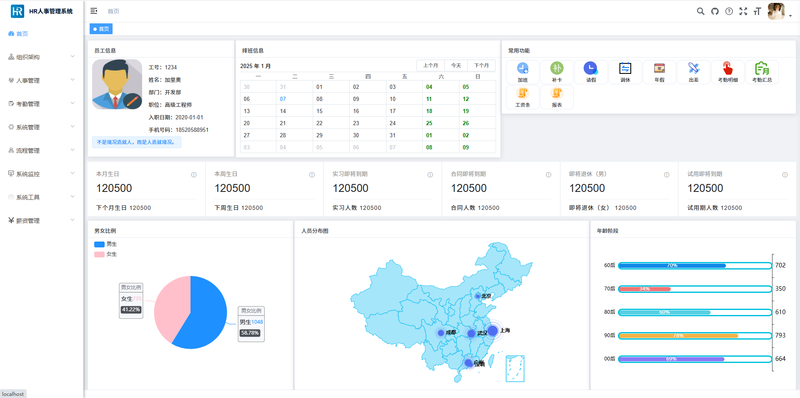Select the 首页 page tab
This screenshot has height=398, width=800.
(101, 29)
